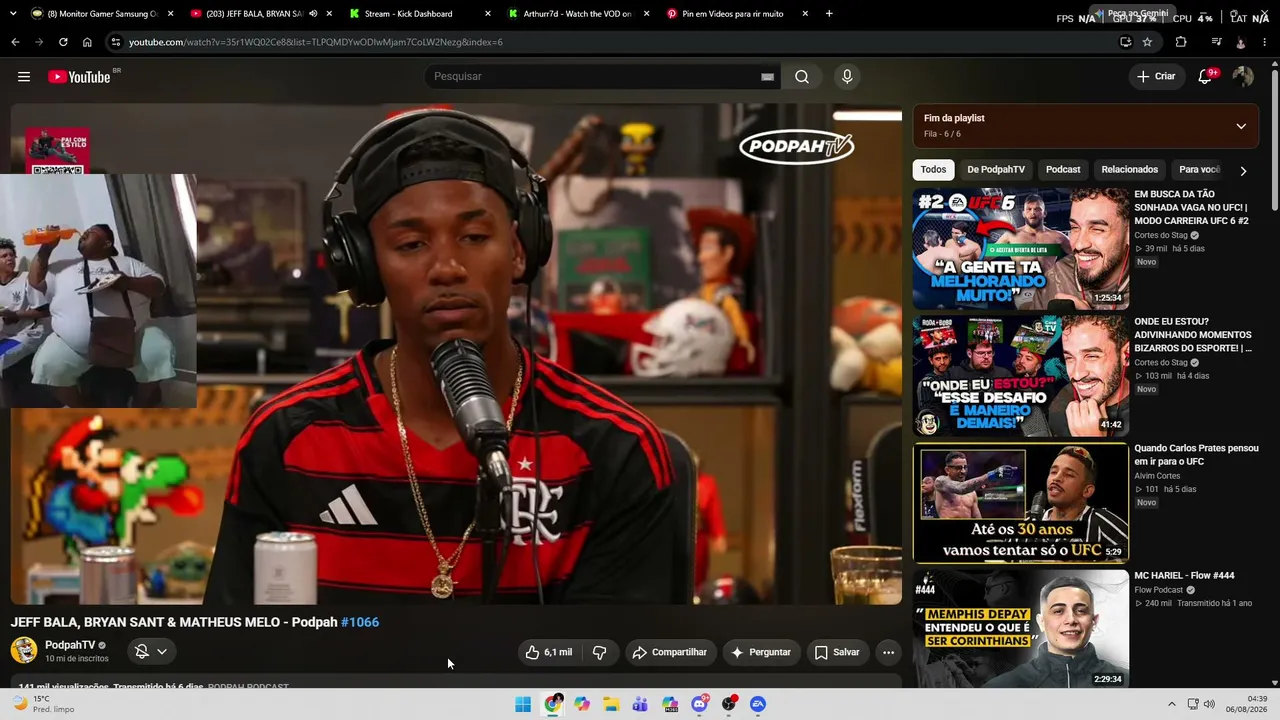This screenshot has height=720, width=1280.
Task: Switch to Arthurr7d Watch the VOD tab
Action: 579,14
